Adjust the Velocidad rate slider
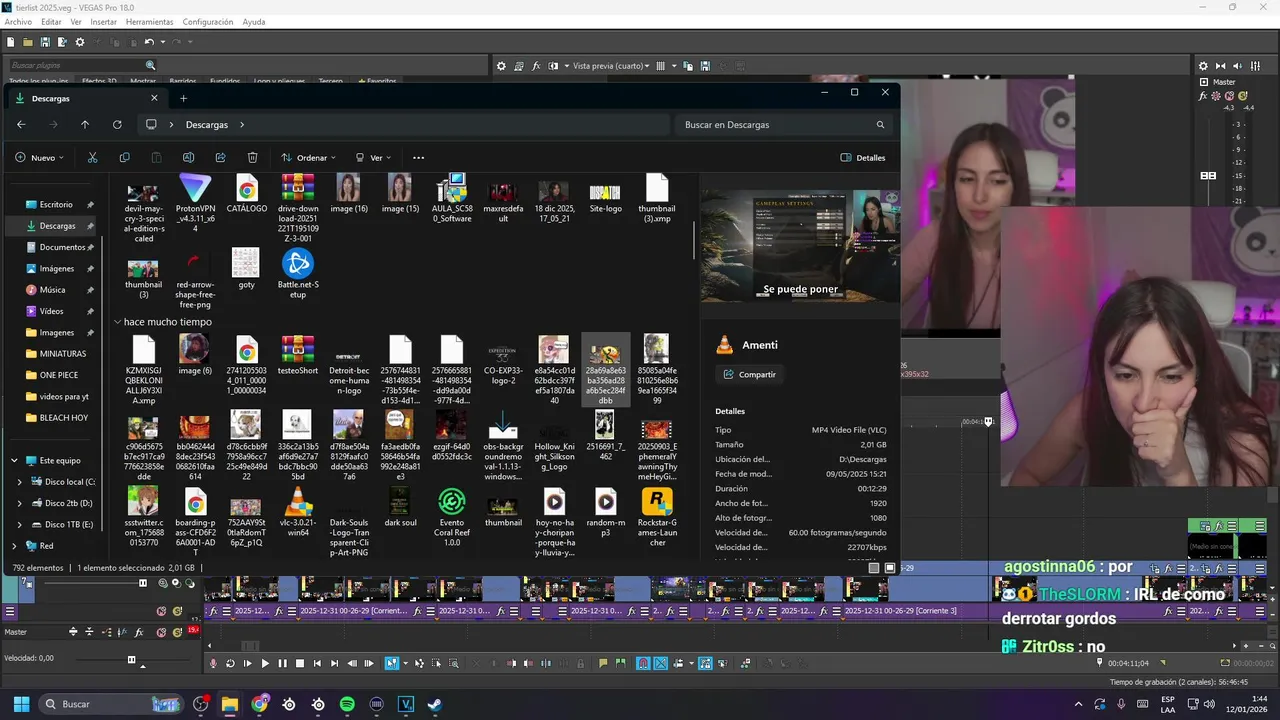The width and height of the screenshot is (1280, 720). [x=131, y=659]
